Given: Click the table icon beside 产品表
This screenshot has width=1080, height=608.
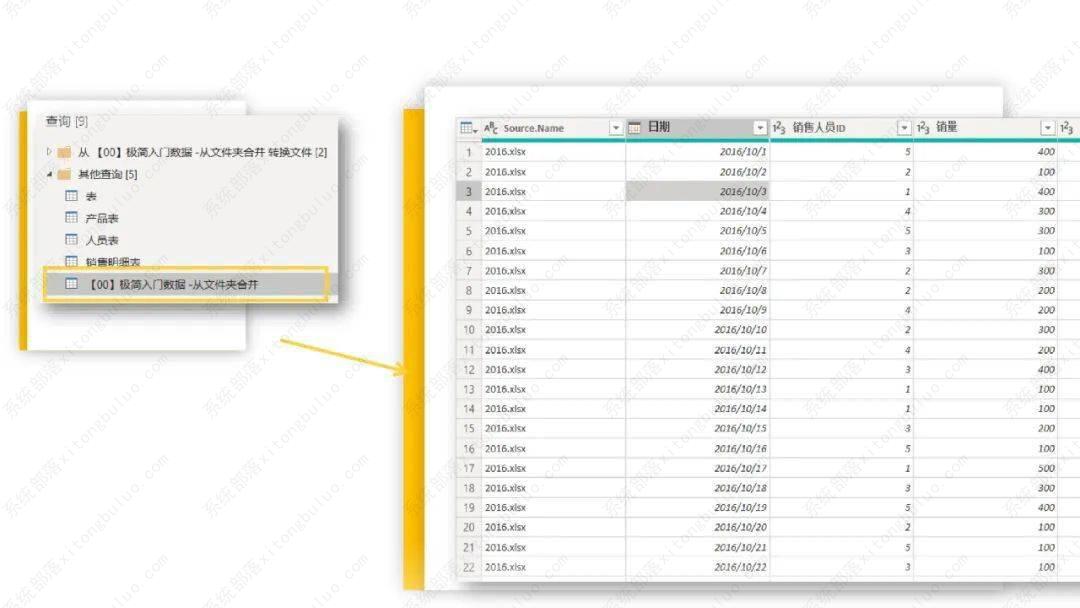Looking at the screenshot, I should 71,218.
